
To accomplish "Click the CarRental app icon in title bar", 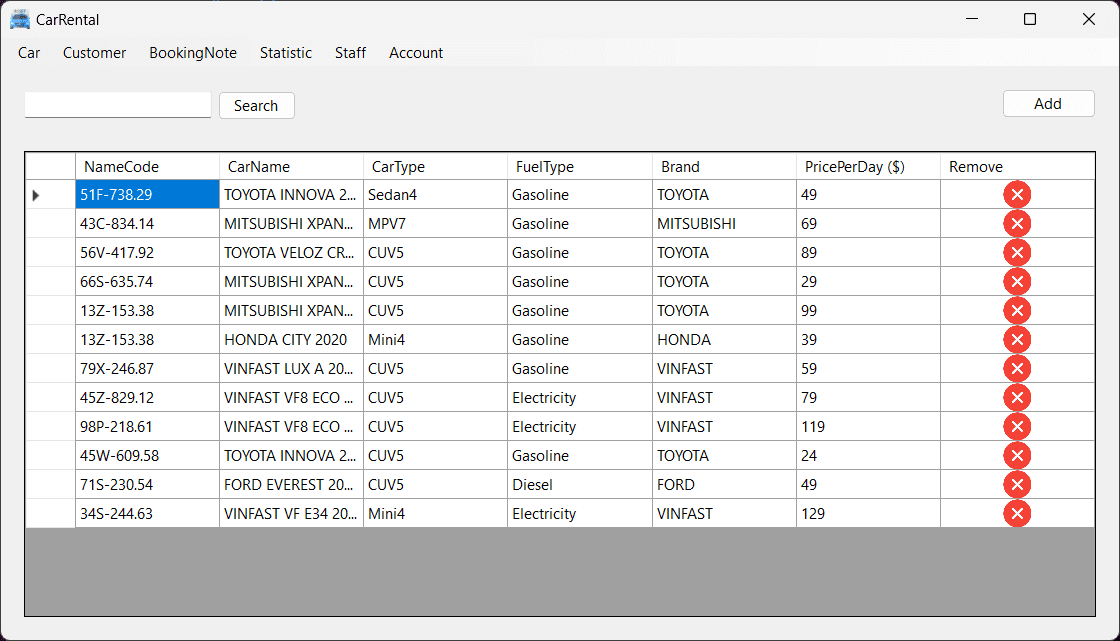I will pyautogui.click(x=20, y=19).
